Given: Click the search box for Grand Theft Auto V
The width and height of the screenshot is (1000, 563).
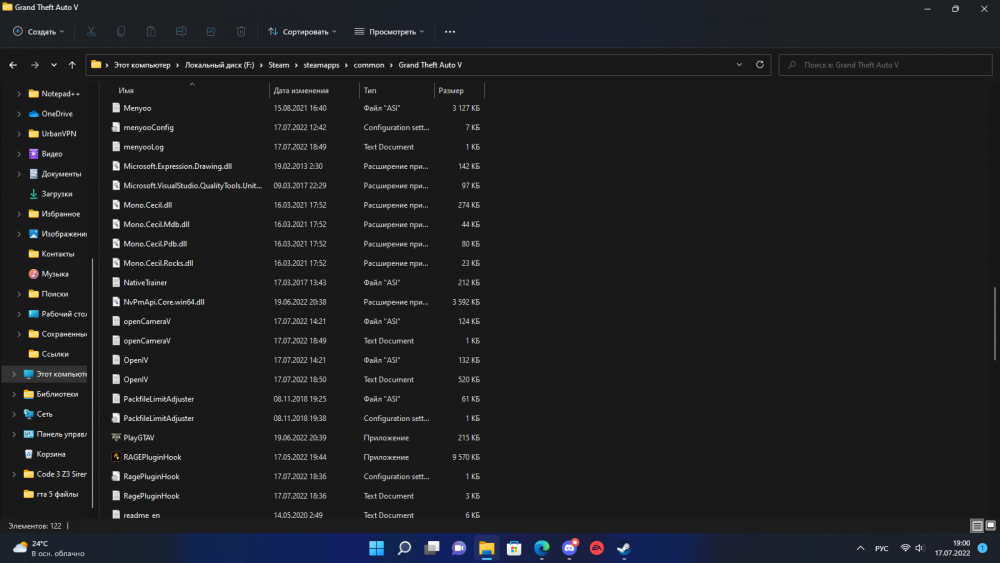Looking at the screenshot, I should pyautogui.click(x=885, y=65).
